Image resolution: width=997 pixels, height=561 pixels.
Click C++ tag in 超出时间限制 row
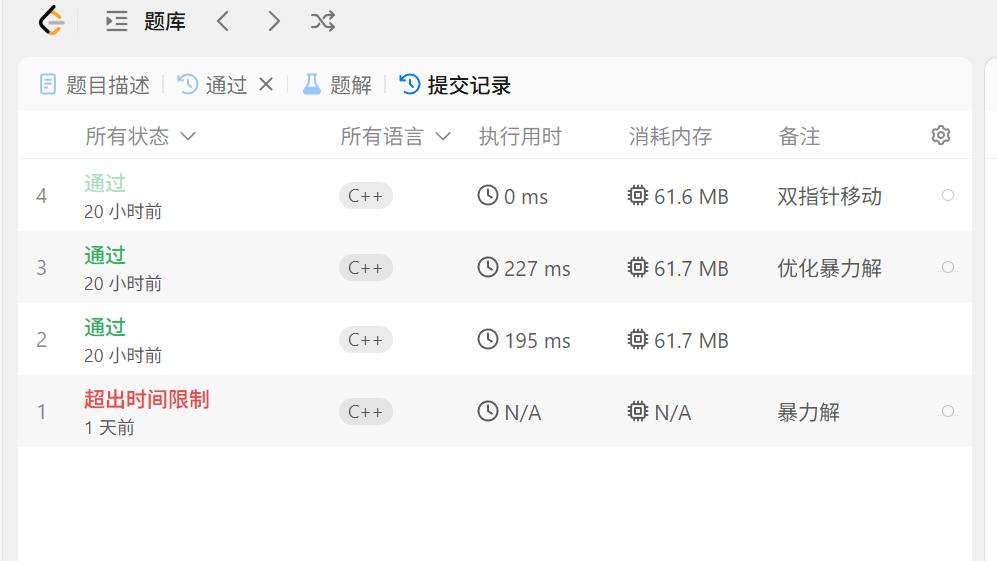(366, 412)
